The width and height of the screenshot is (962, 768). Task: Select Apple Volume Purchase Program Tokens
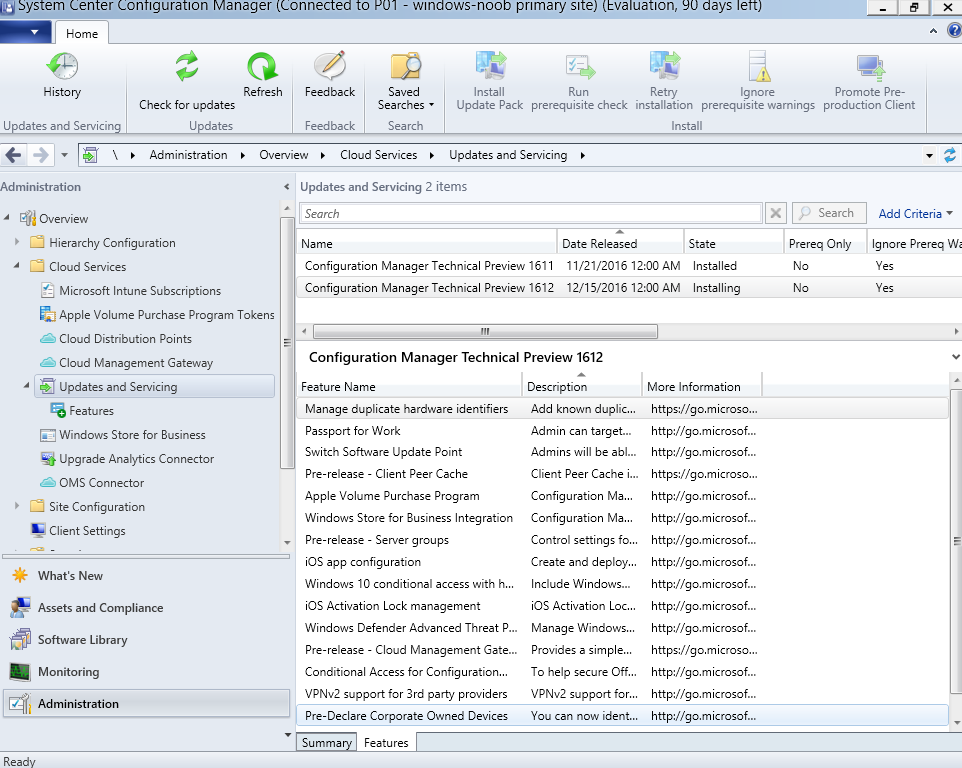tap(167, 315)
